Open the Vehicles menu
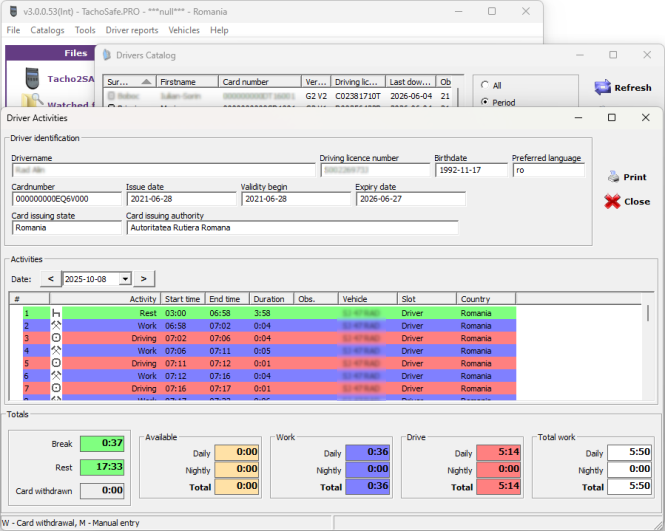This screenshot has height=531, width=665. (184, 30)
